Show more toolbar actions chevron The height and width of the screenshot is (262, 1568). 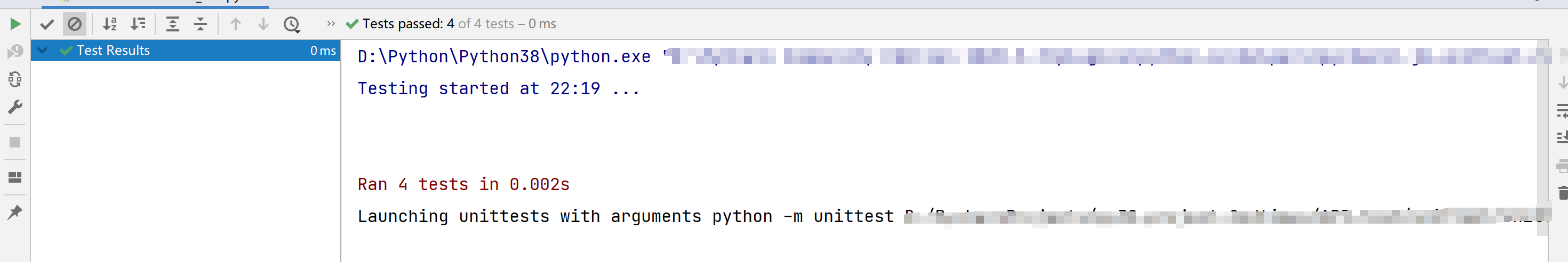[x=331, y=24]
